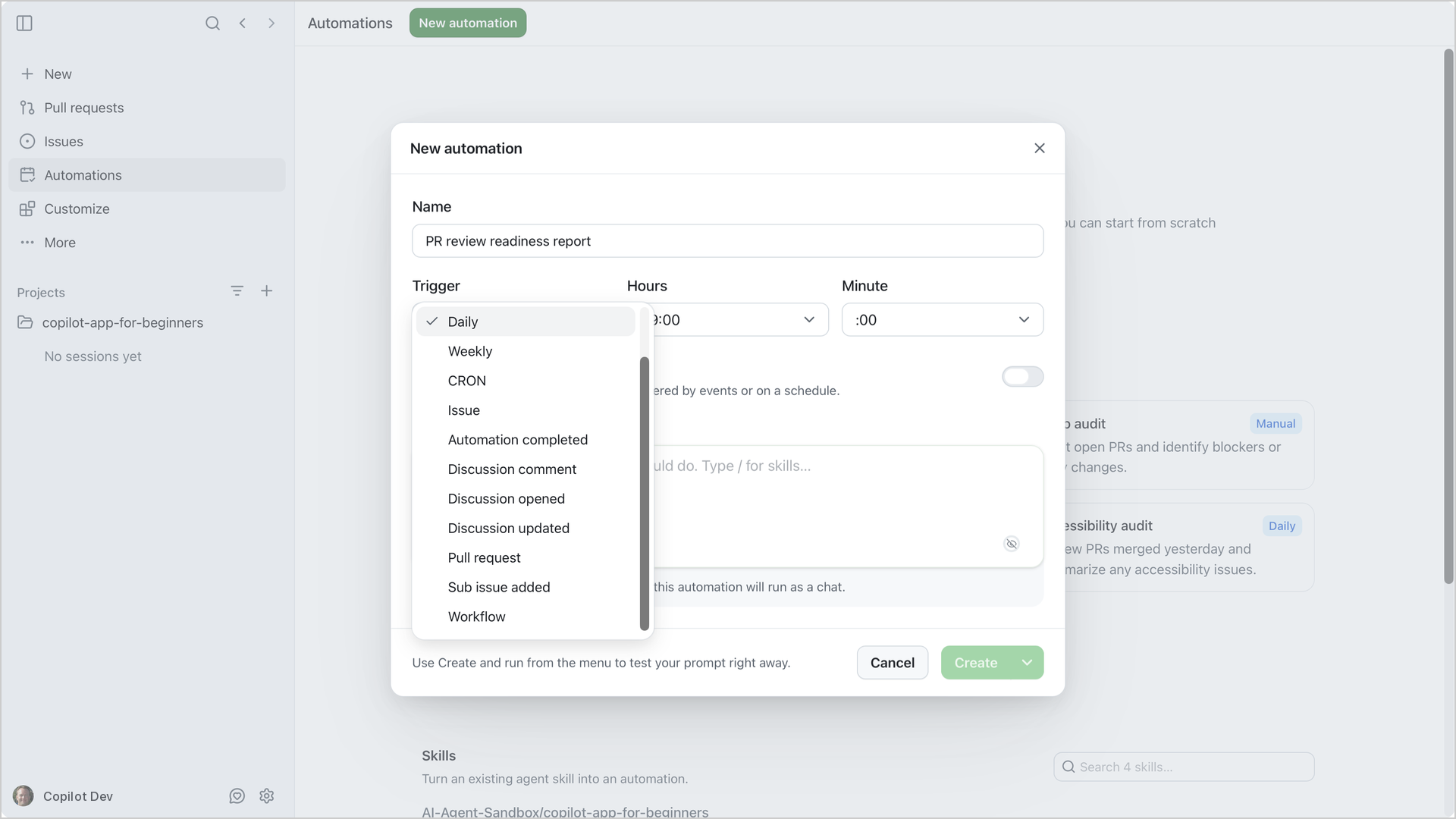This screenshot has height=819, width=1456.
Task: Open Issues in the sidebar
Action: [147, 141]
